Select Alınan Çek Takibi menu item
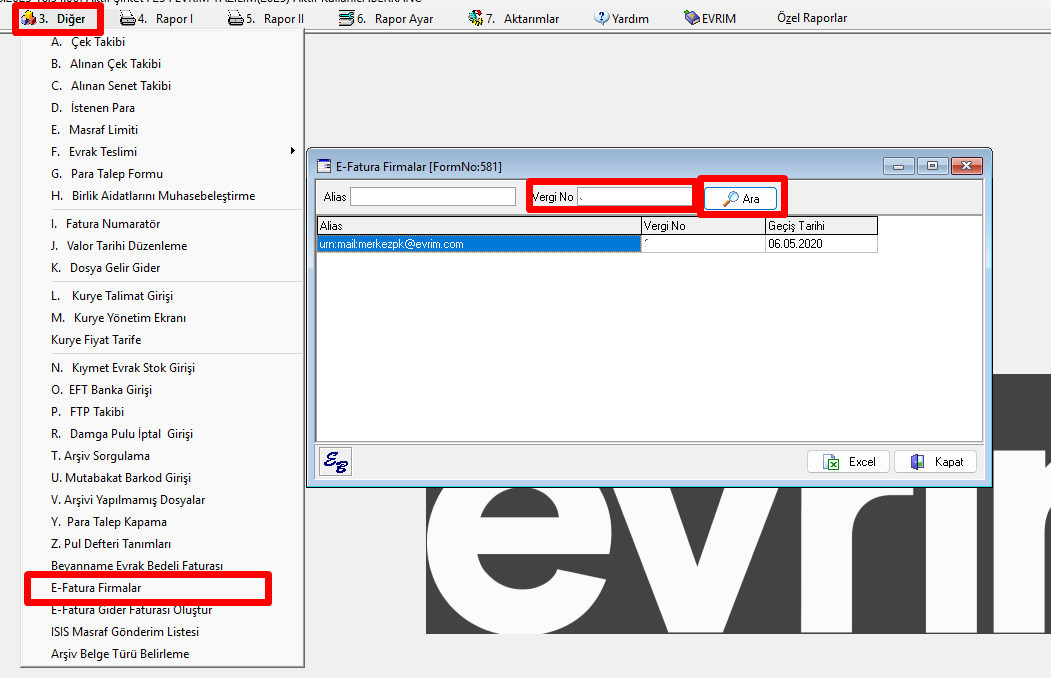This screenshot has width=1051, height=678. (x=162, y=64)
